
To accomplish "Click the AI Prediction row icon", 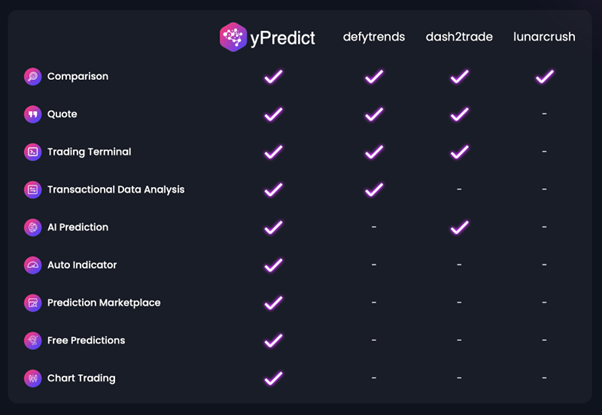I will pyautogui.click(x=33, y=227).
